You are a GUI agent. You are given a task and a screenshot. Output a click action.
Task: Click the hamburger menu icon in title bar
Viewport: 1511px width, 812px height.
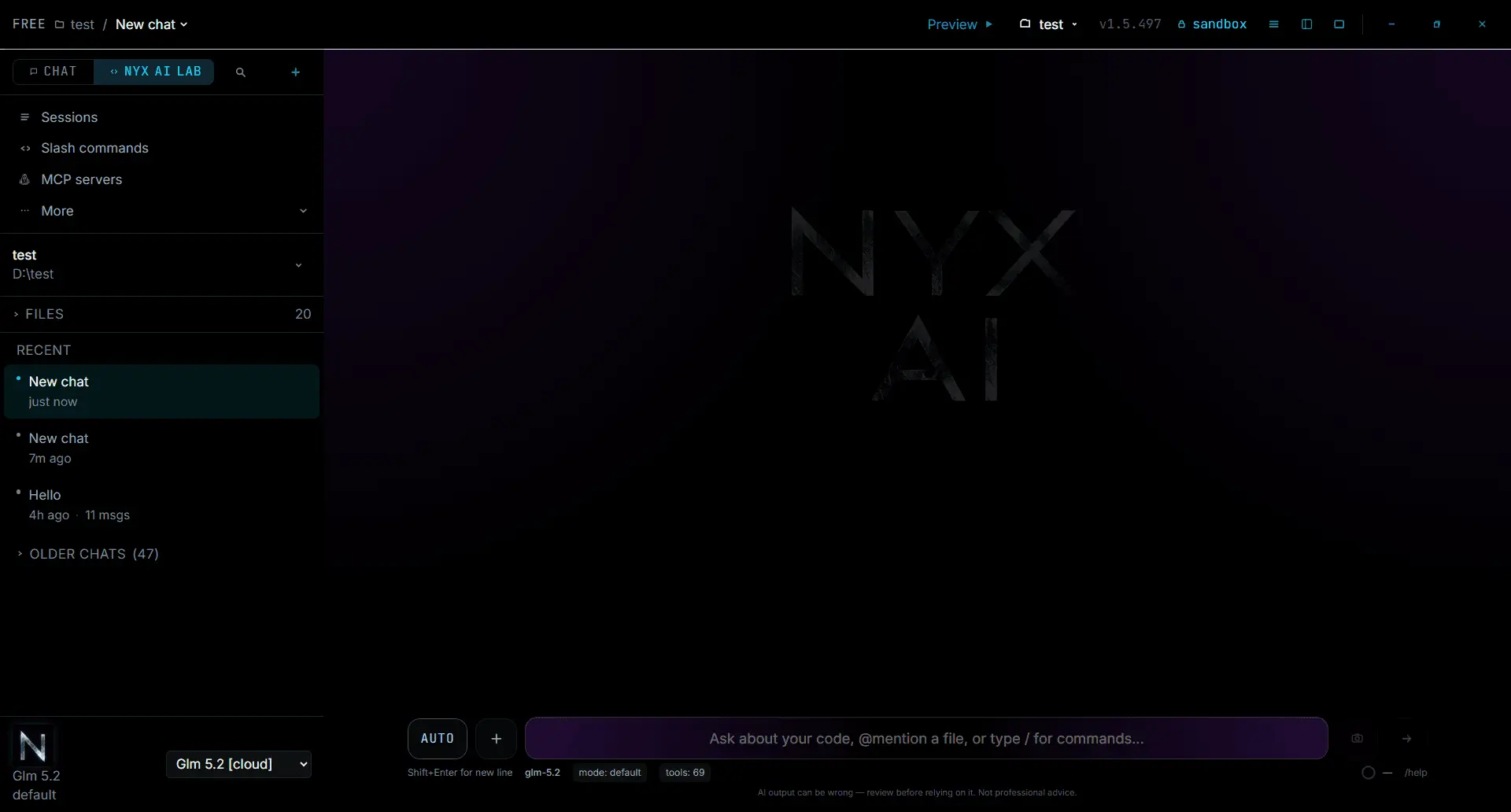[1273, 24]
